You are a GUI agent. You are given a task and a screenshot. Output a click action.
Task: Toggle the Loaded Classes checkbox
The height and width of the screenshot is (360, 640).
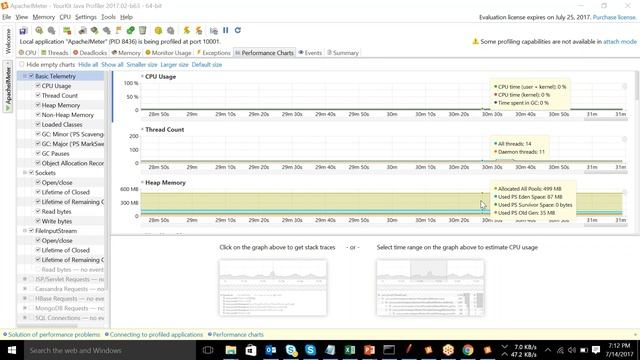pyautogui.click(x=38, y=124)
